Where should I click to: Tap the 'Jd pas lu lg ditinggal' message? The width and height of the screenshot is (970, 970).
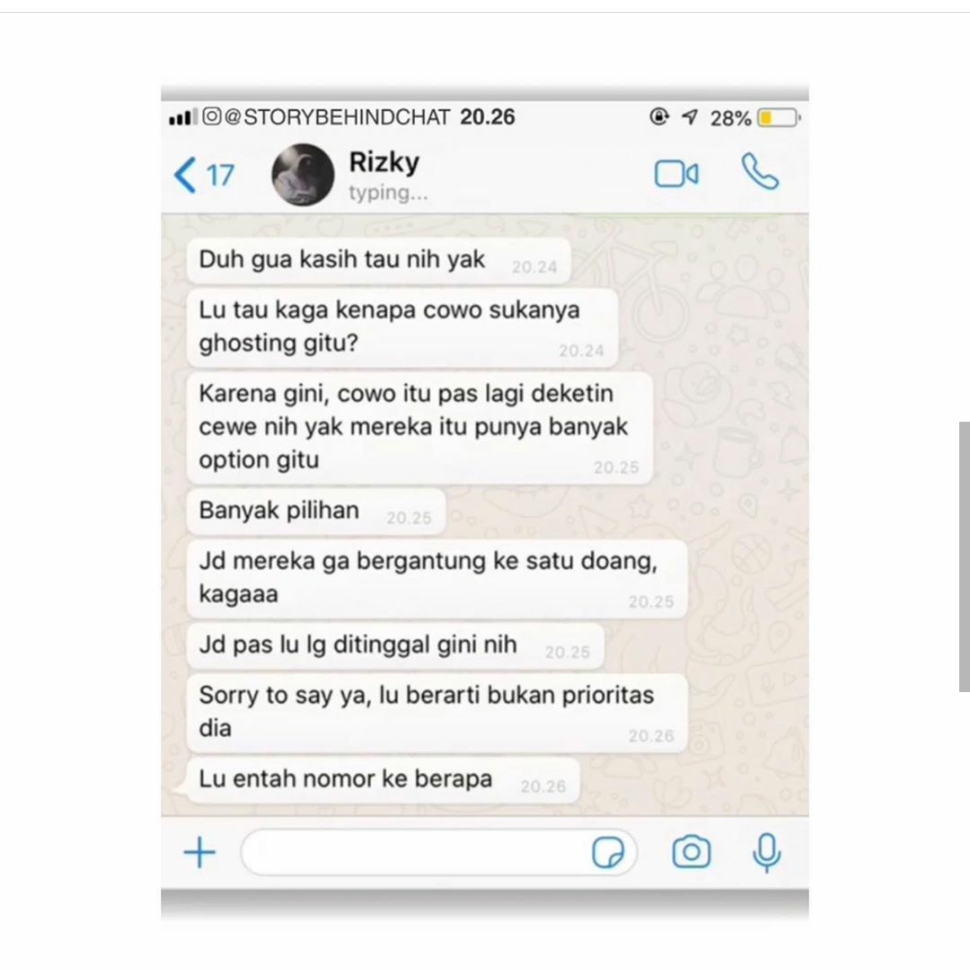(x=395, y=646)
